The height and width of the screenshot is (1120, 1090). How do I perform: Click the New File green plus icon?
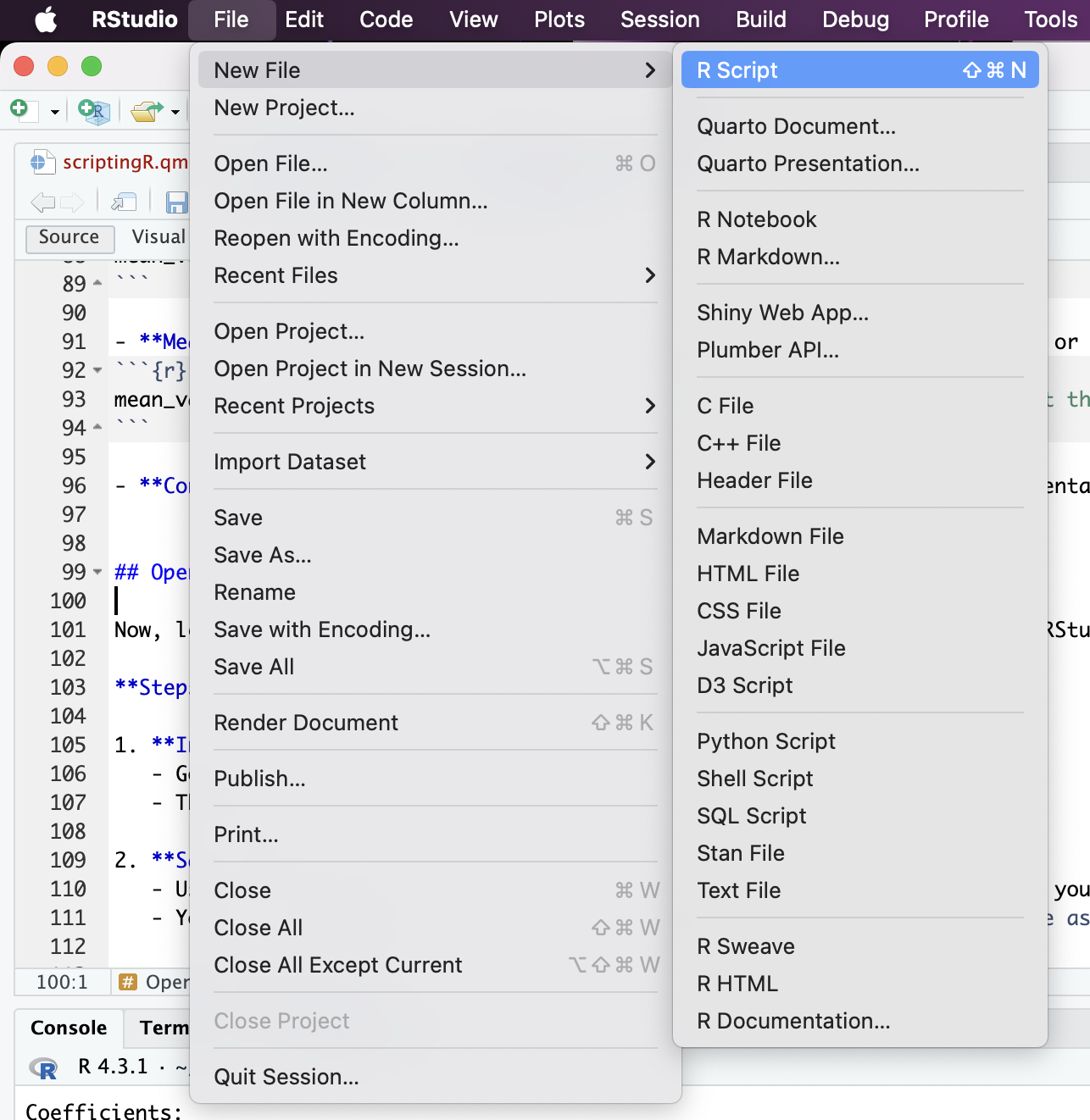pos(19,109)
